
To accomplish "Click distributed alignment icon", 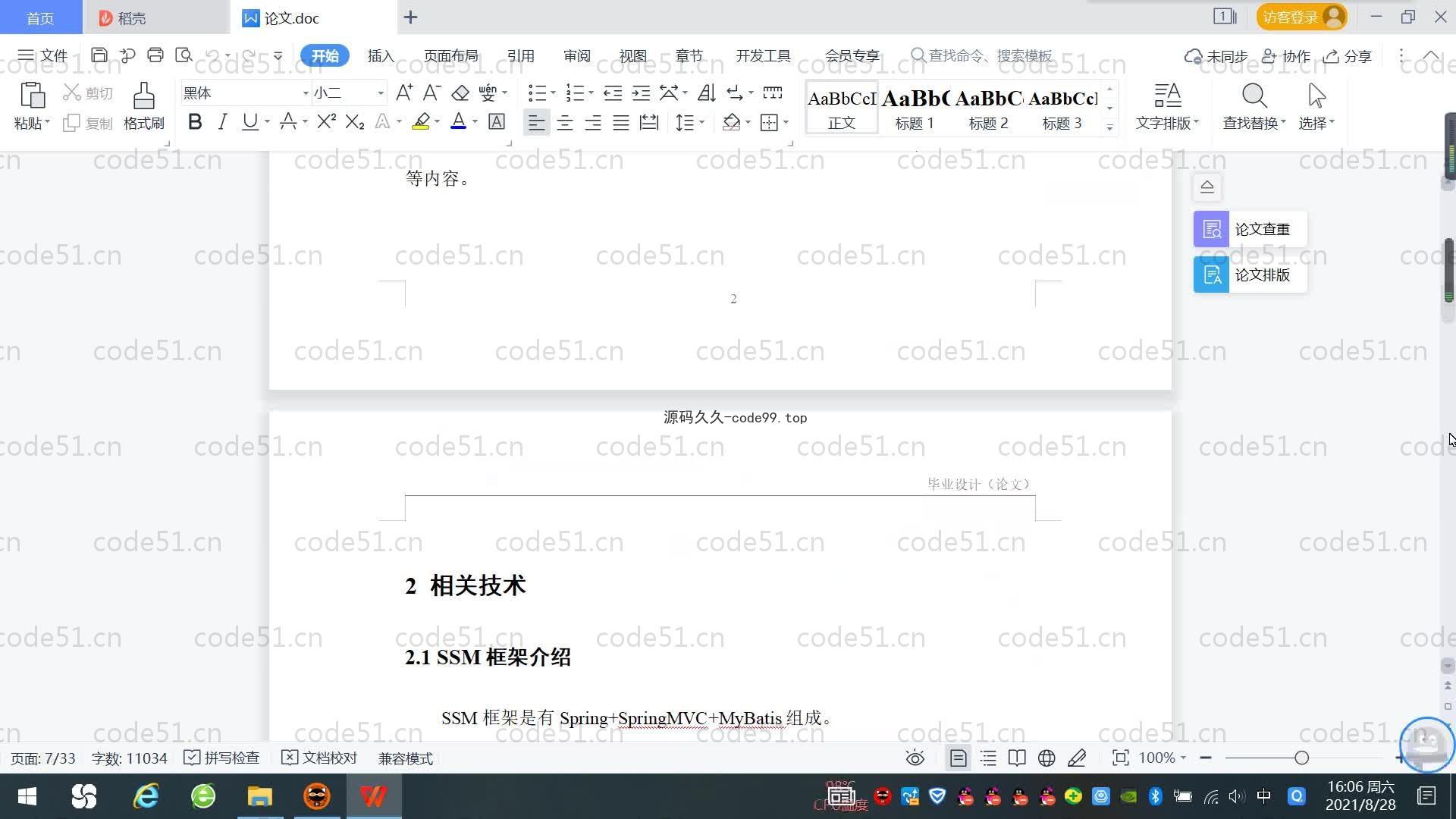I will click(649, 122).
